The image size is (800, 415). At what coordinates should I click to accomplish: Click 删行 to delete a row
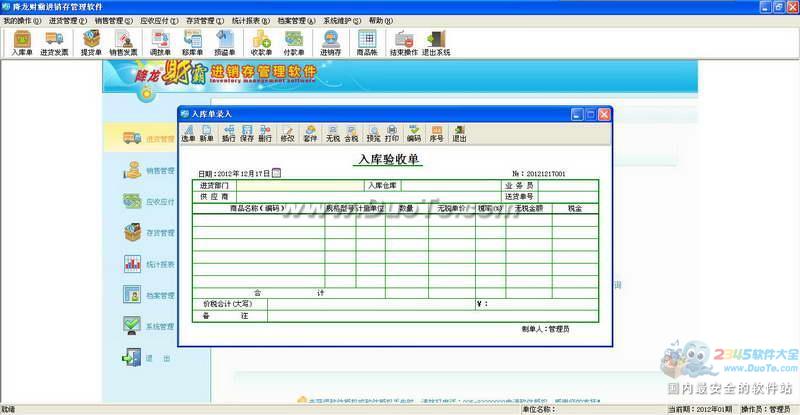pyautogui.click(x=265, y=134)
